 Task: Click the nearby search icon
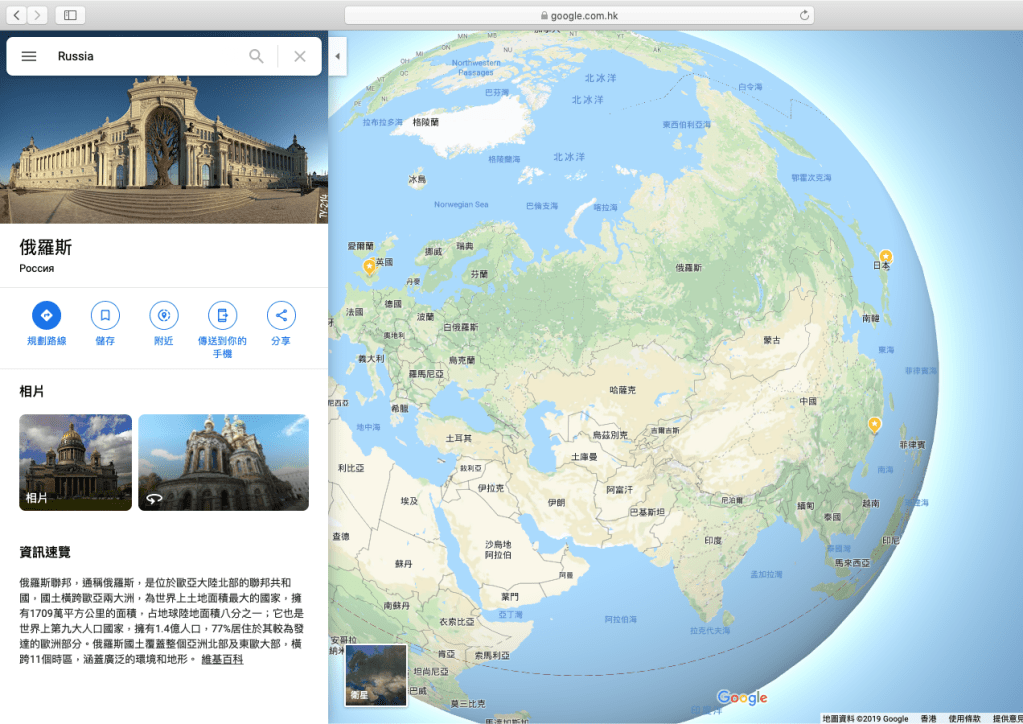coord(164,315)
